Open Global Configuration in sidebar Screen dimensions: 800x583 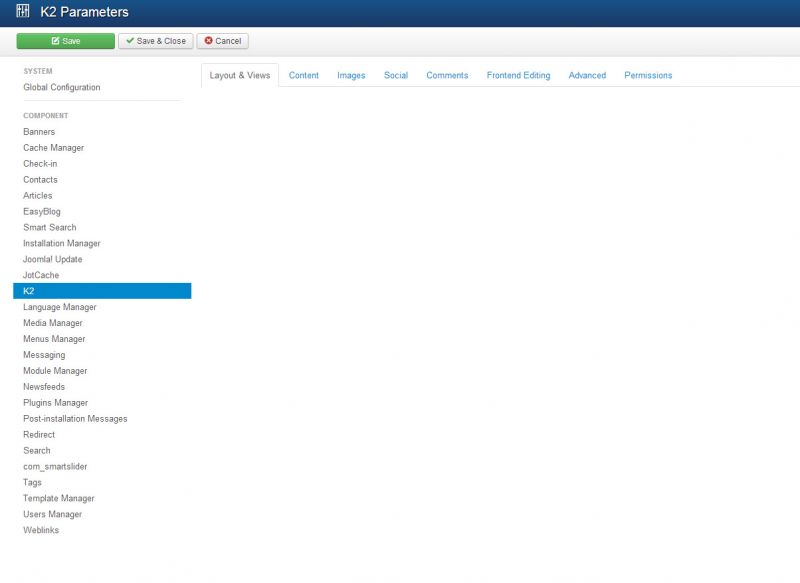tap(62, 87)
